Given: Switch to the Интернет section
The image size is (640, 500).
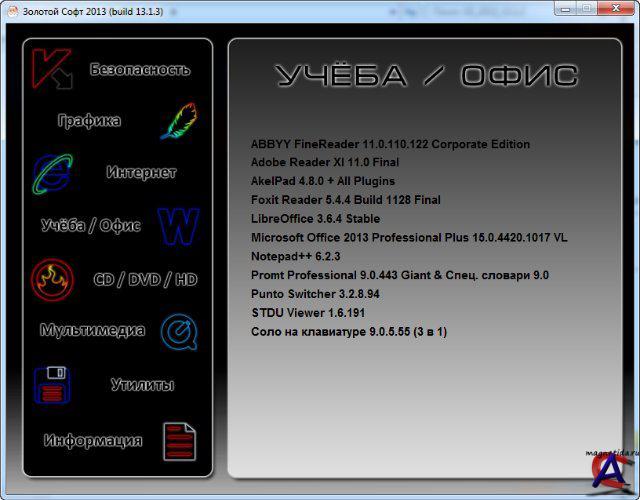Looking at the screenshot, I should pos(141,173).
